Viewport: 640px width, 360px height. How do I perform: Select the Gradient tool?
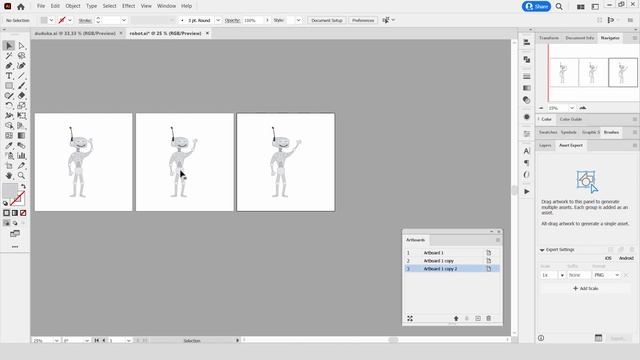click(21, 136)
